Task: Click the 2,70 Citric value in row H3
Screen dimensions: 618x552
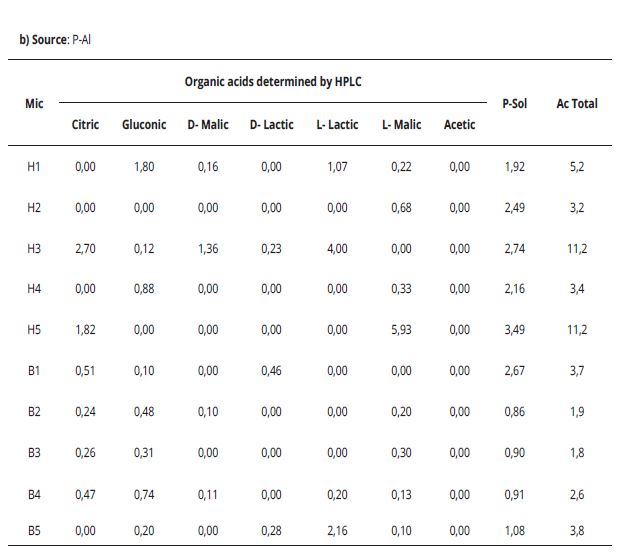Action: [85, 249]
